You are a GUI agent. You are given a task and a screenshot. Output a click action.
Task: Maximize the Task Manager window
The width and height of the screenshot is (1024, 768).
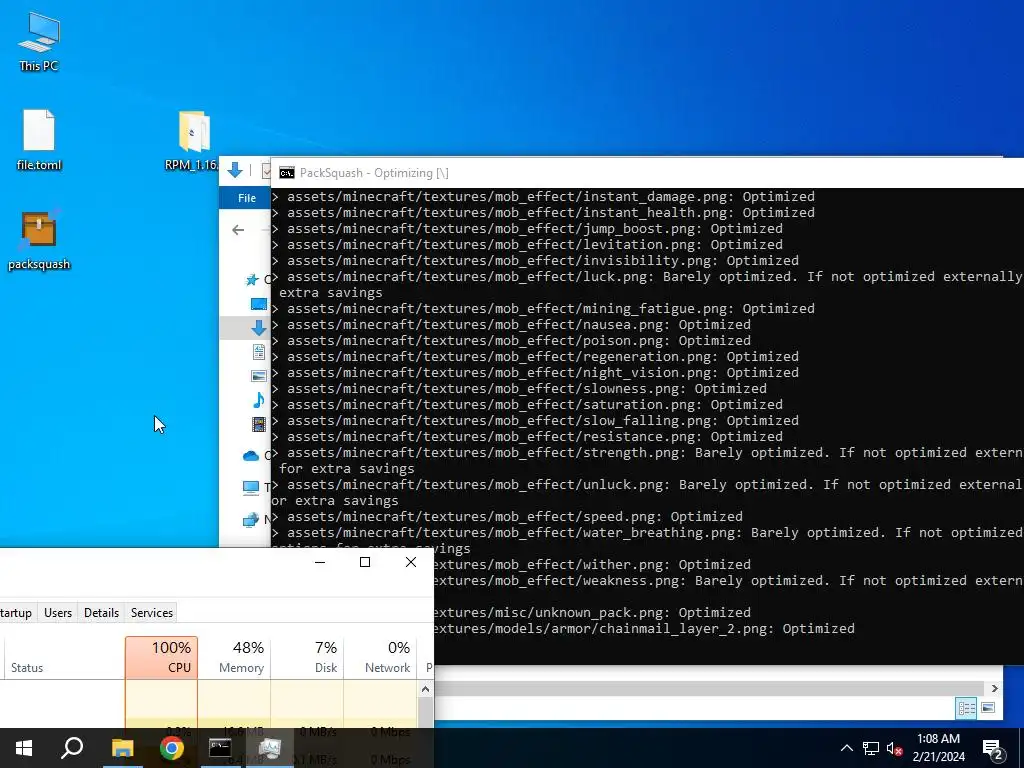[365, 562]
